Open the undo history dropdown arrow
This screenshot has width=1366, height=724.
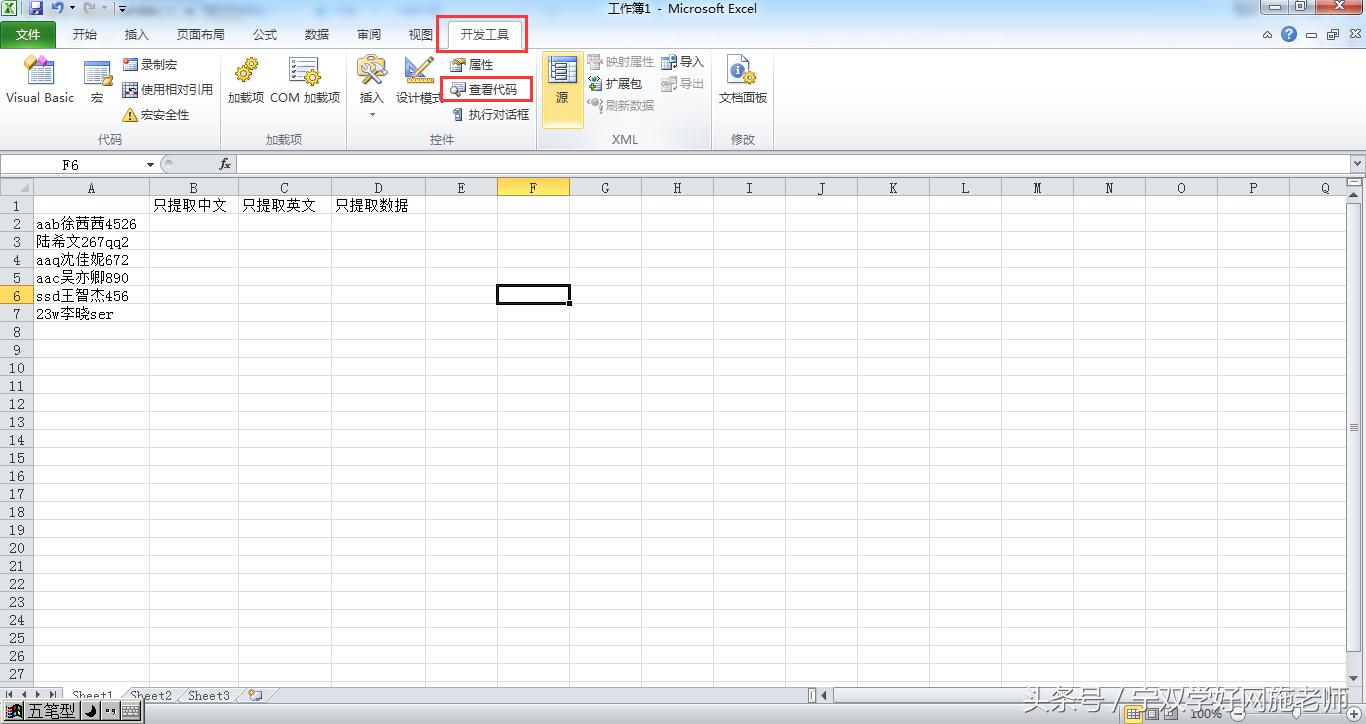72,9
